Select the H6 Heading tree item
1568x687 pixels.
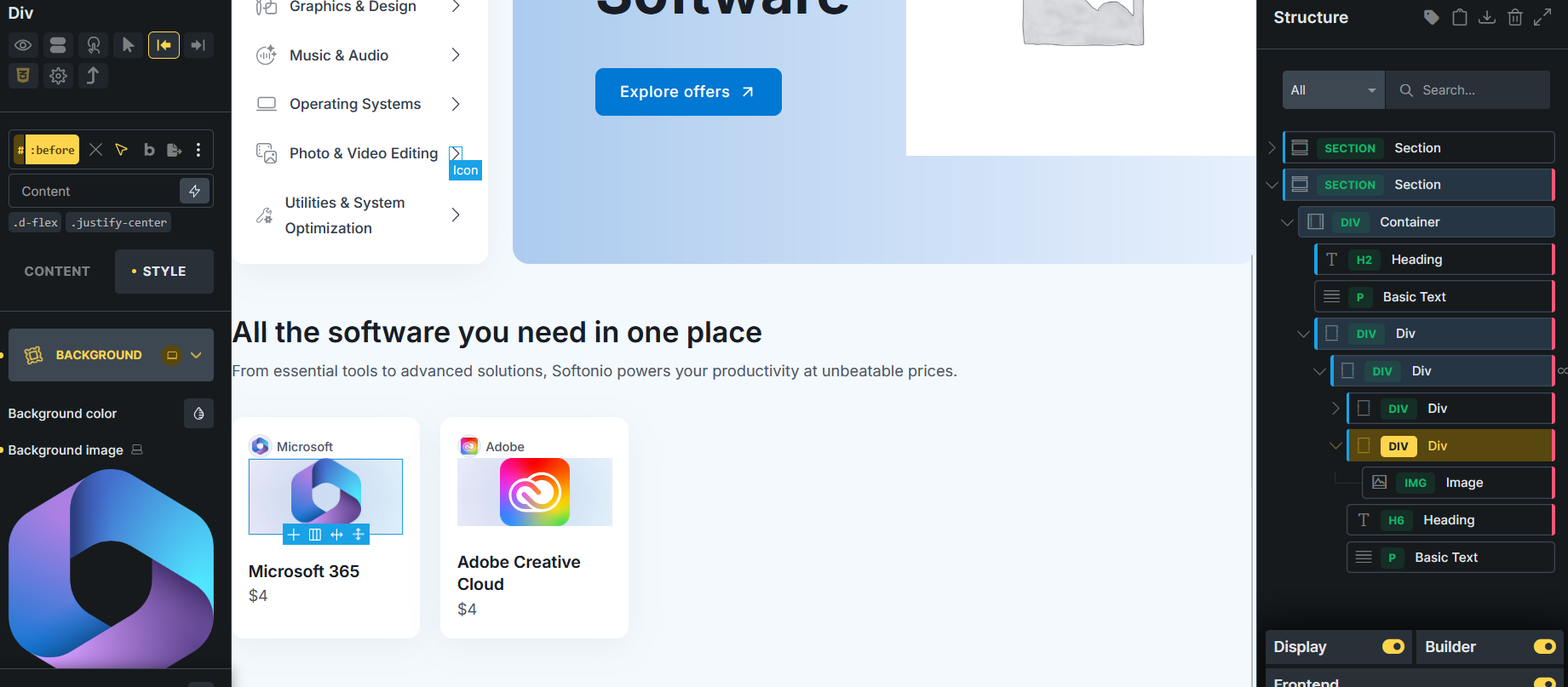click(1451, 520)
